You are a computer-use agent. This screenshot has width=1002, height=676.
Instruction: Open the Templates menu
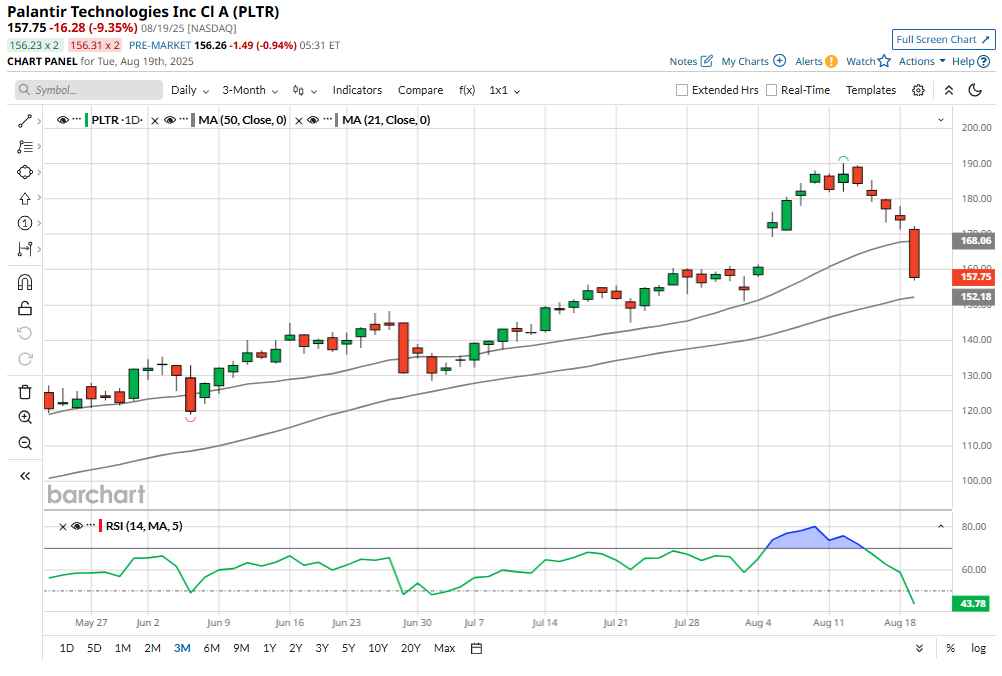[x=871, y=90]
